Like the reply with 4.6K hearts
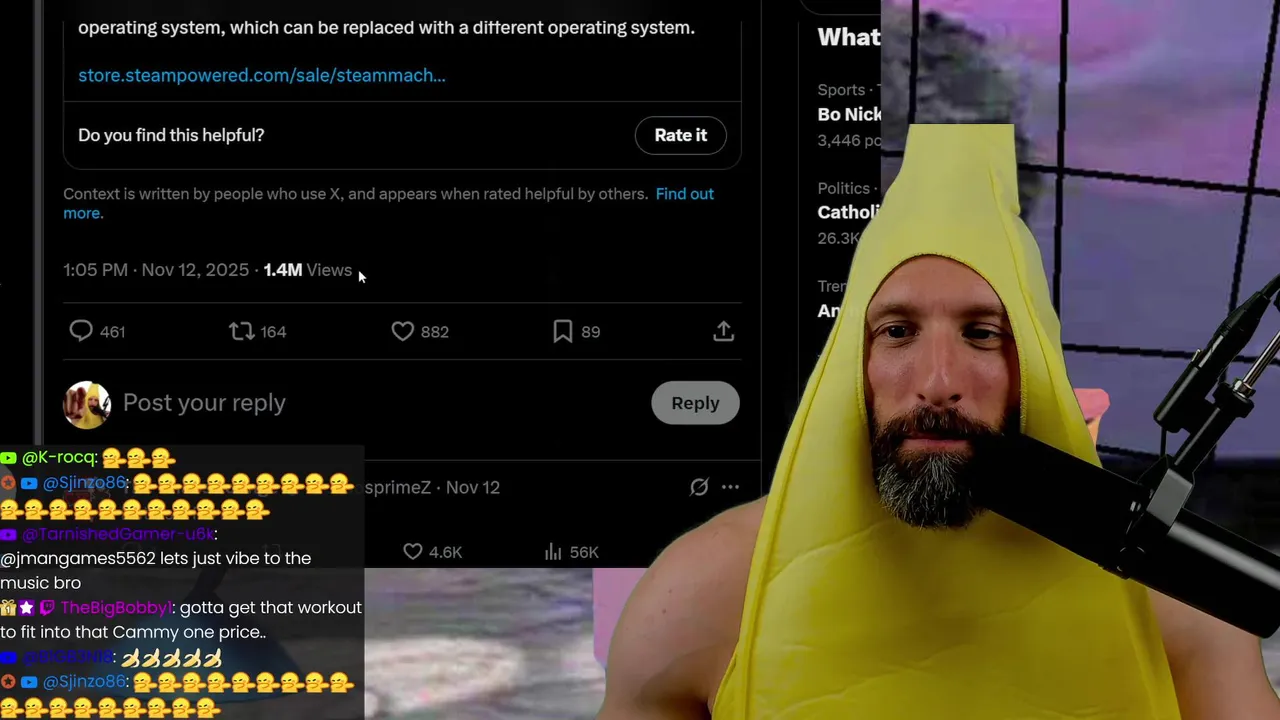Screen dimensions: 1280x720 click(x=412, y=552)
